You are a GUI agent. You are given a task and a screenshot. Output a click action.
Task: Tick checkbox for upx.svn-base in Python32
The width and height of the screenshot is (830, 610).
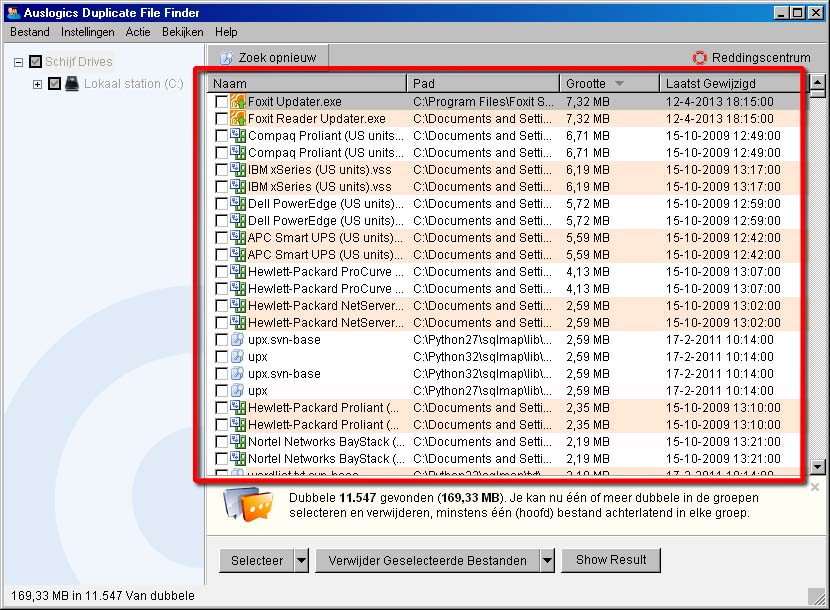point(222,373)
